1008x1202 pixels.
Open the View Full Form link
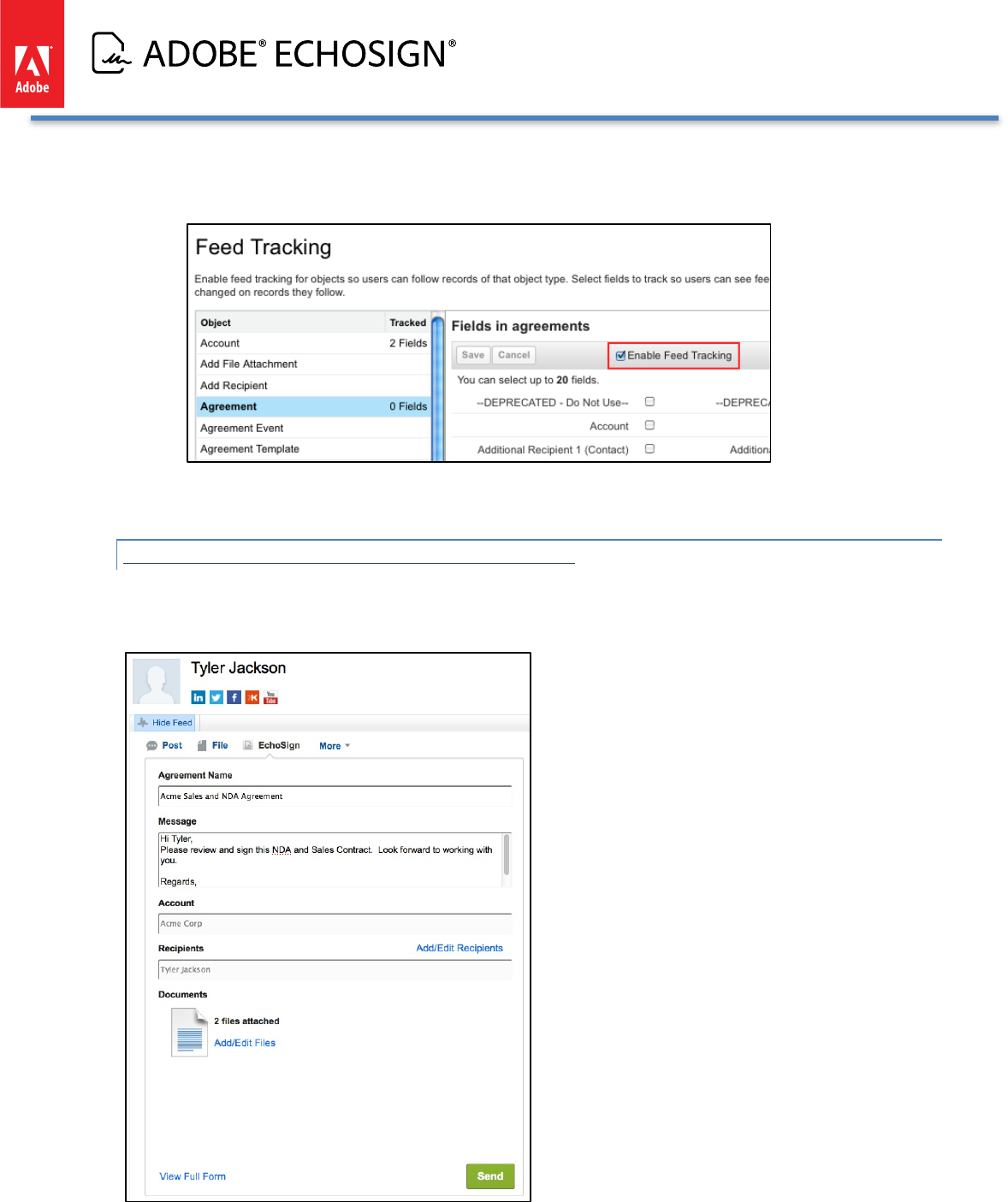tap(193, 1176)
